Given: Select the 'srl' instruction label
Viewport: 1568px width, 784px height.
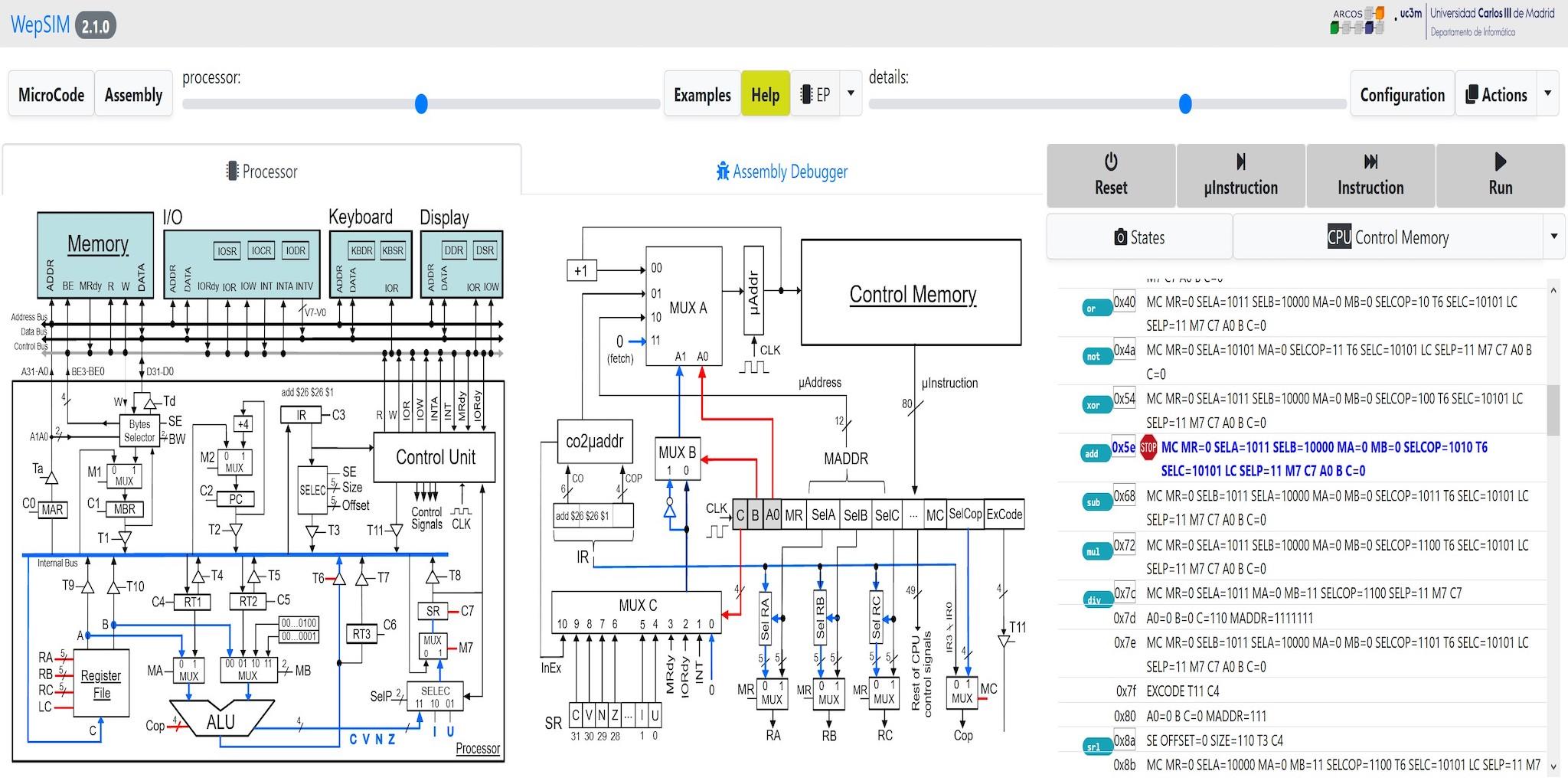Looking at the screenshot, I should point(1096,746).
